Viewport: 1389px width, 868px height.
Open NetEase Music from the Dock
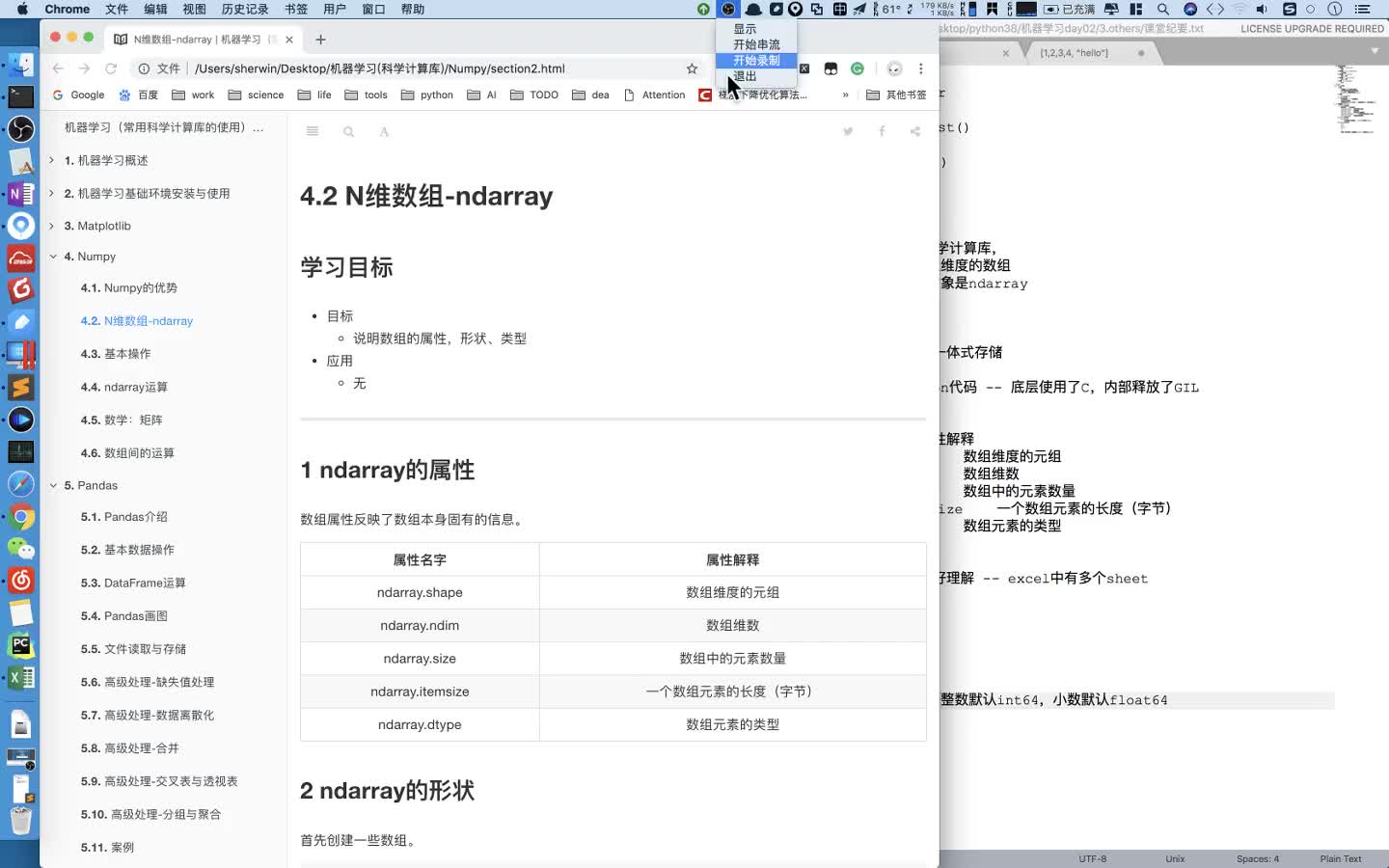point(21,581)
